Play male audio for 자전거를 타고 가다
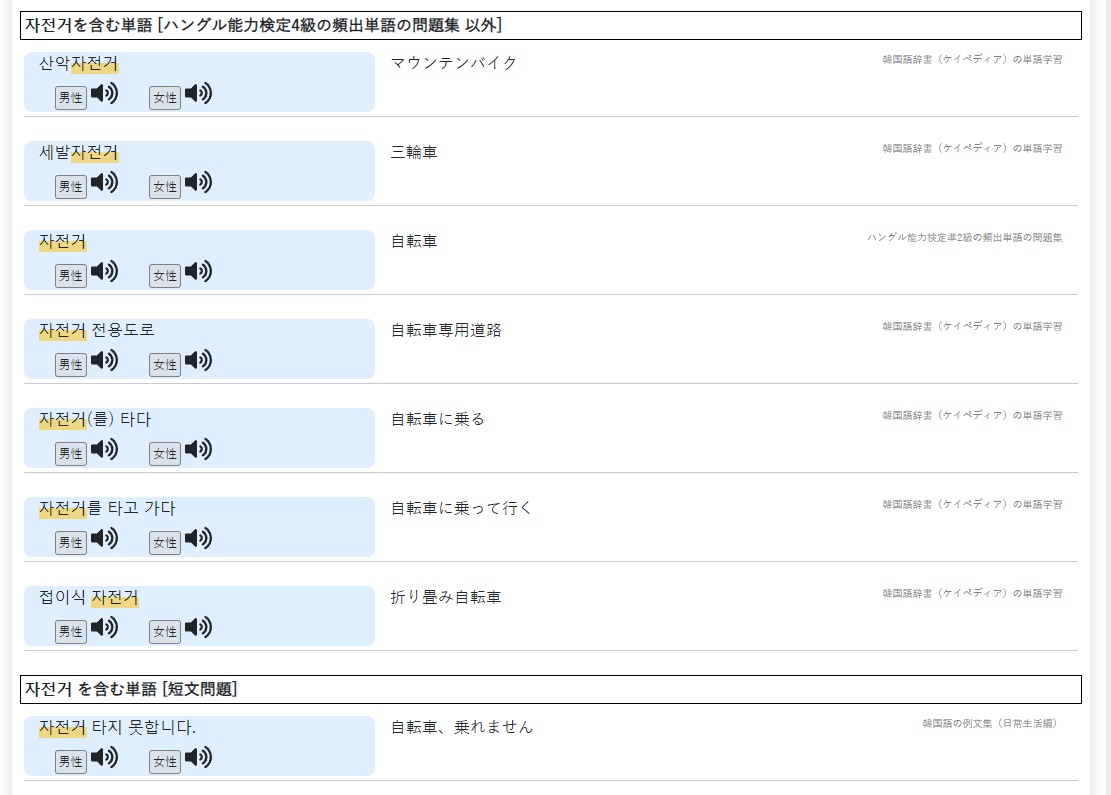This screenshot has height=795, width=1111. tap(105, 538)
